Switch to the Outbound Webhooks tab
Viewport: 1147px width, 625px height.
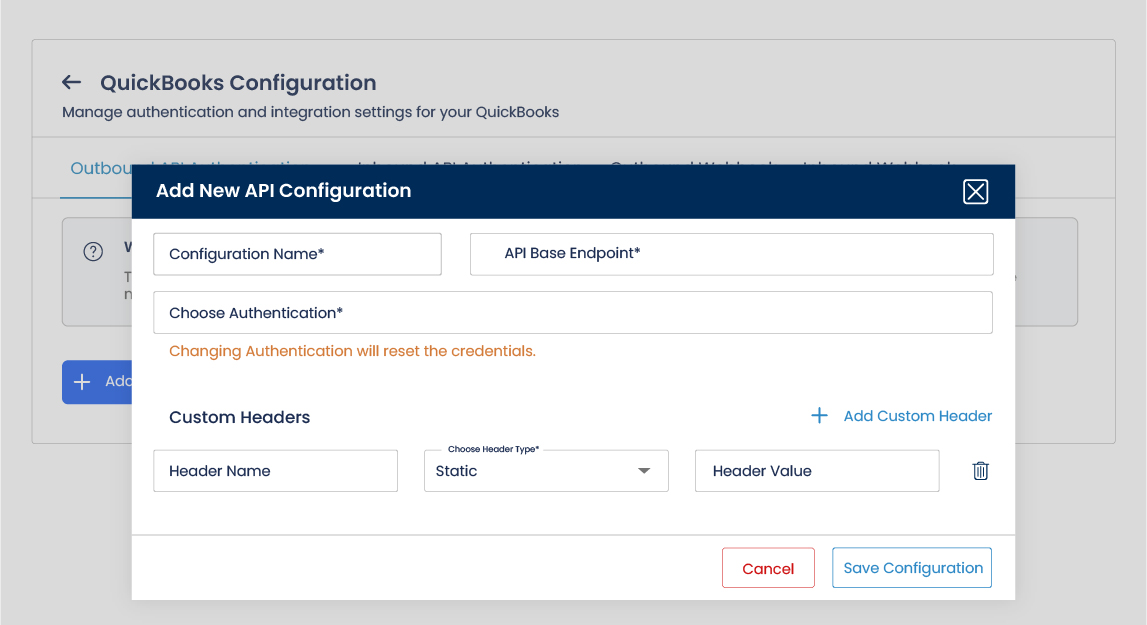[700, 160]
